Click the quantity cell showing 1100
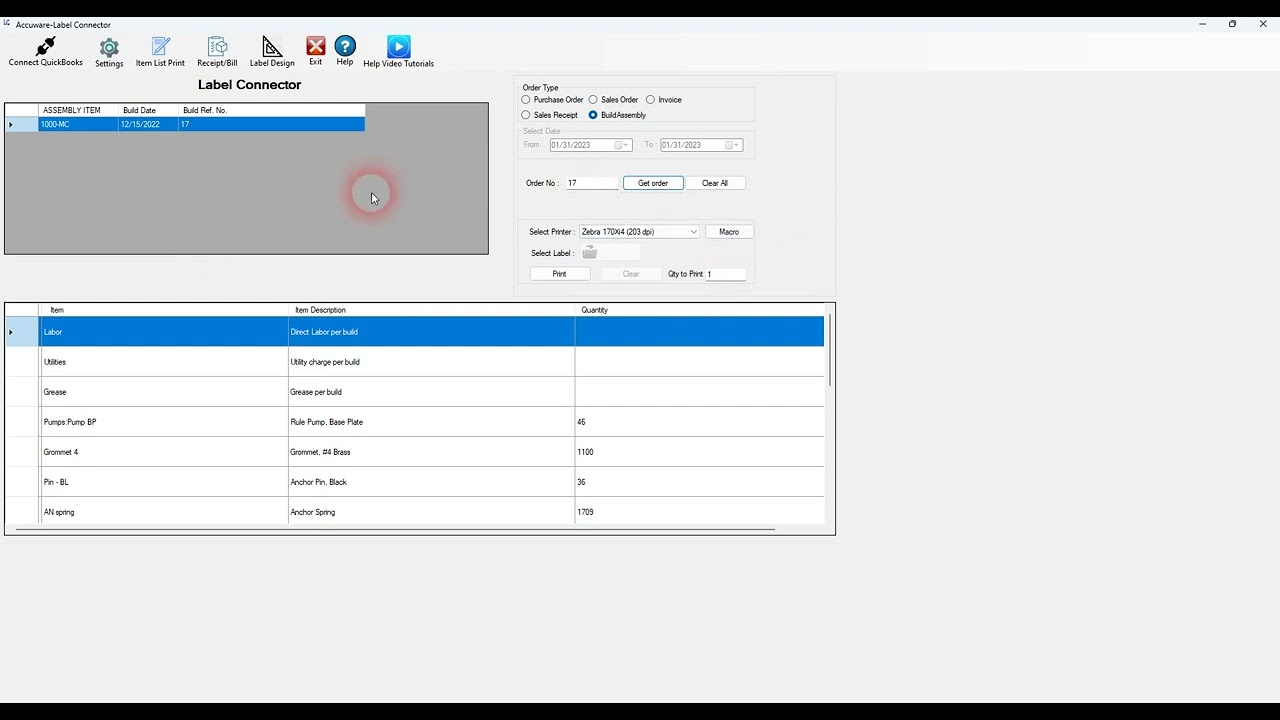Image resolution: width=1280 pixels, height=720 pixels. point(699,452)
